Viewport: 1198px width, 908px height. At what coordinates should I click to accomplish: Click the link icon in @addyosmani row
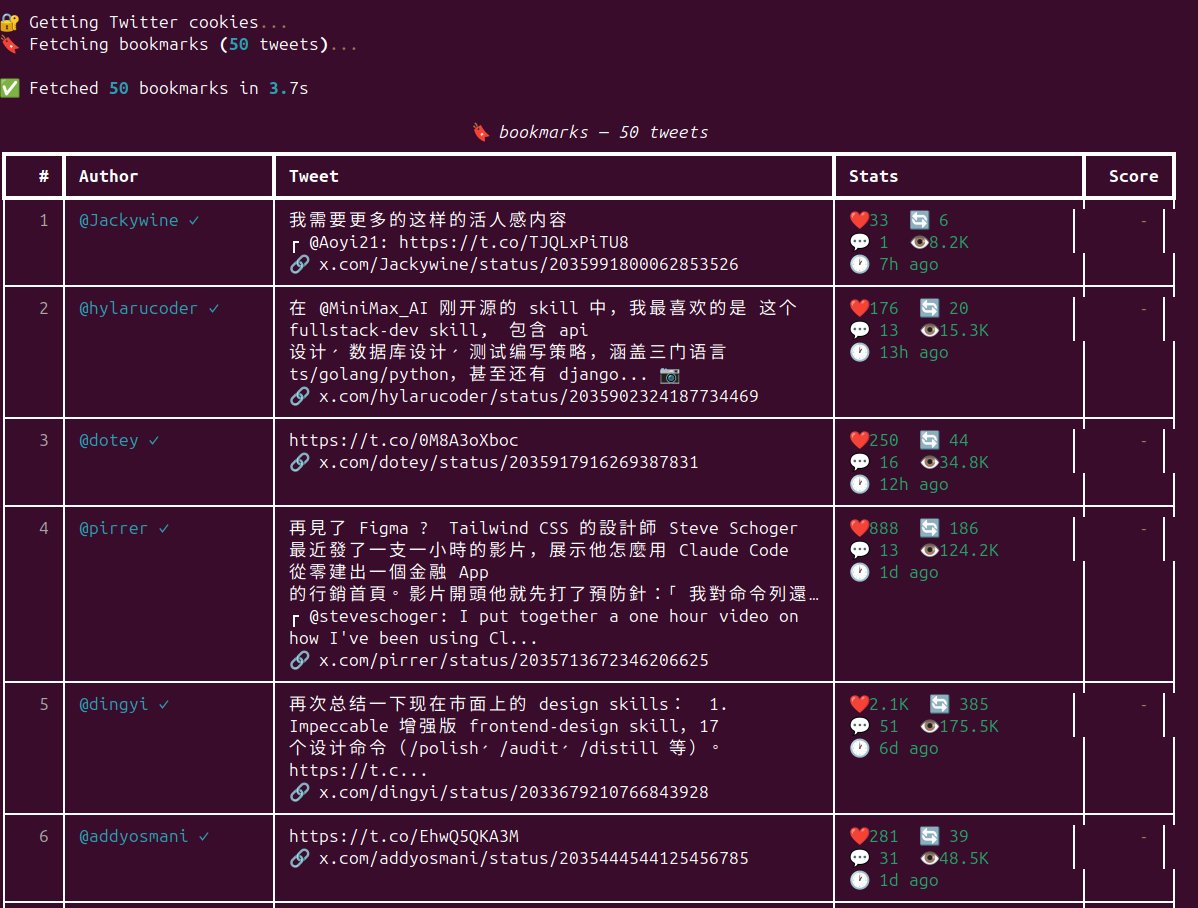coord(300,858)
